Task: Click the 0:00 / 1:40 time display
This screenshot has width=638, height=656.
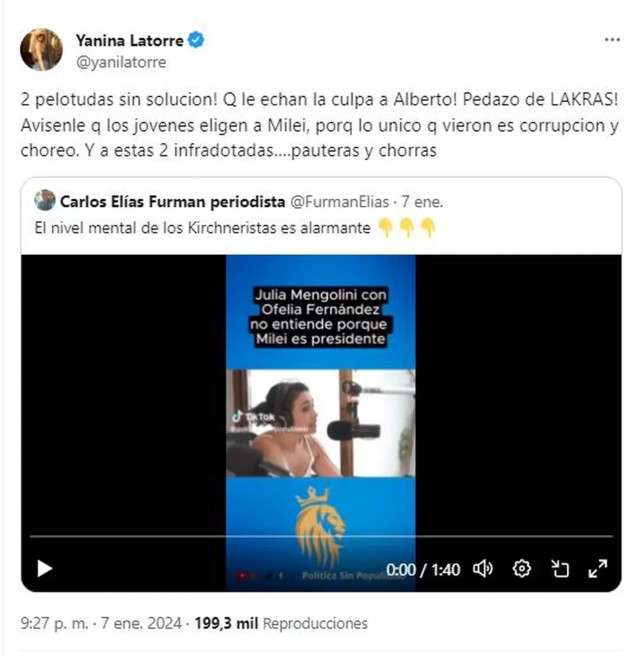Action: click(423, 569)
